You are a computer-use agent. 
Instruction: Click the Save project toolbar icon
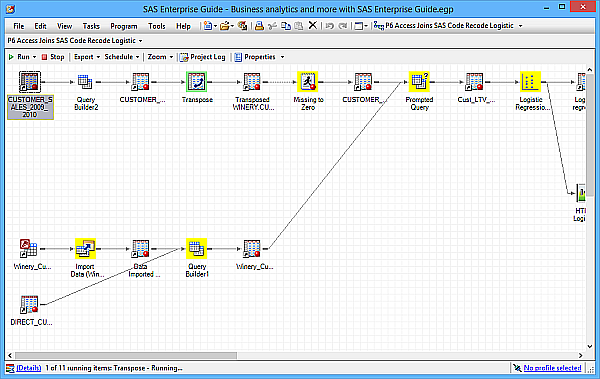(242, 26)
